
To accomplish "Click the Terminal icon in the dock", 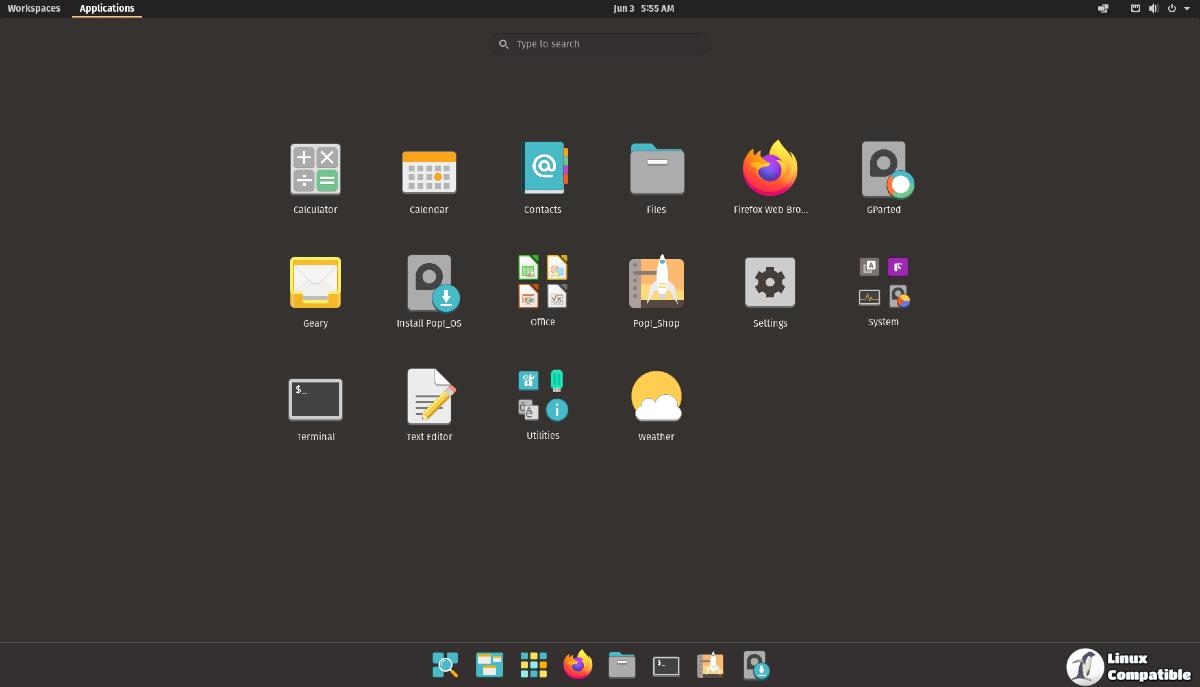I will [x=666, y=665].
